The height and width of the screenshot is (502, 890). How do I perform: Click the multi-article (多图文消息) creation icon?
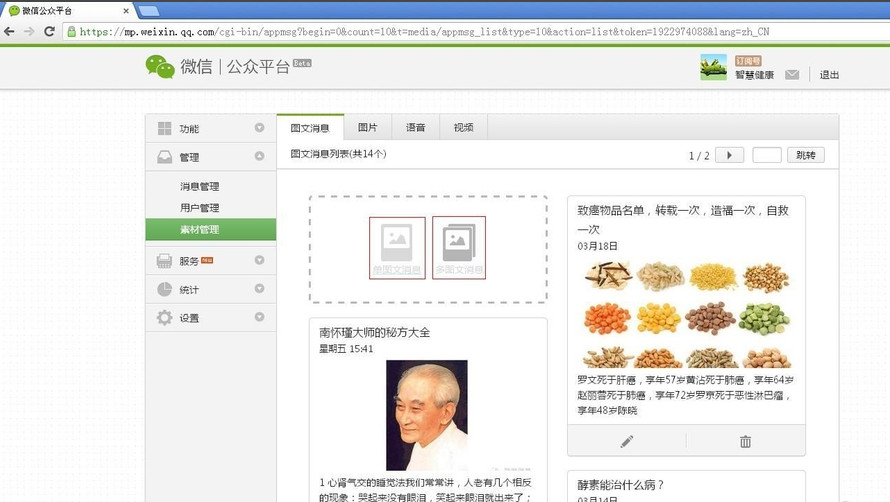point(459,247)
